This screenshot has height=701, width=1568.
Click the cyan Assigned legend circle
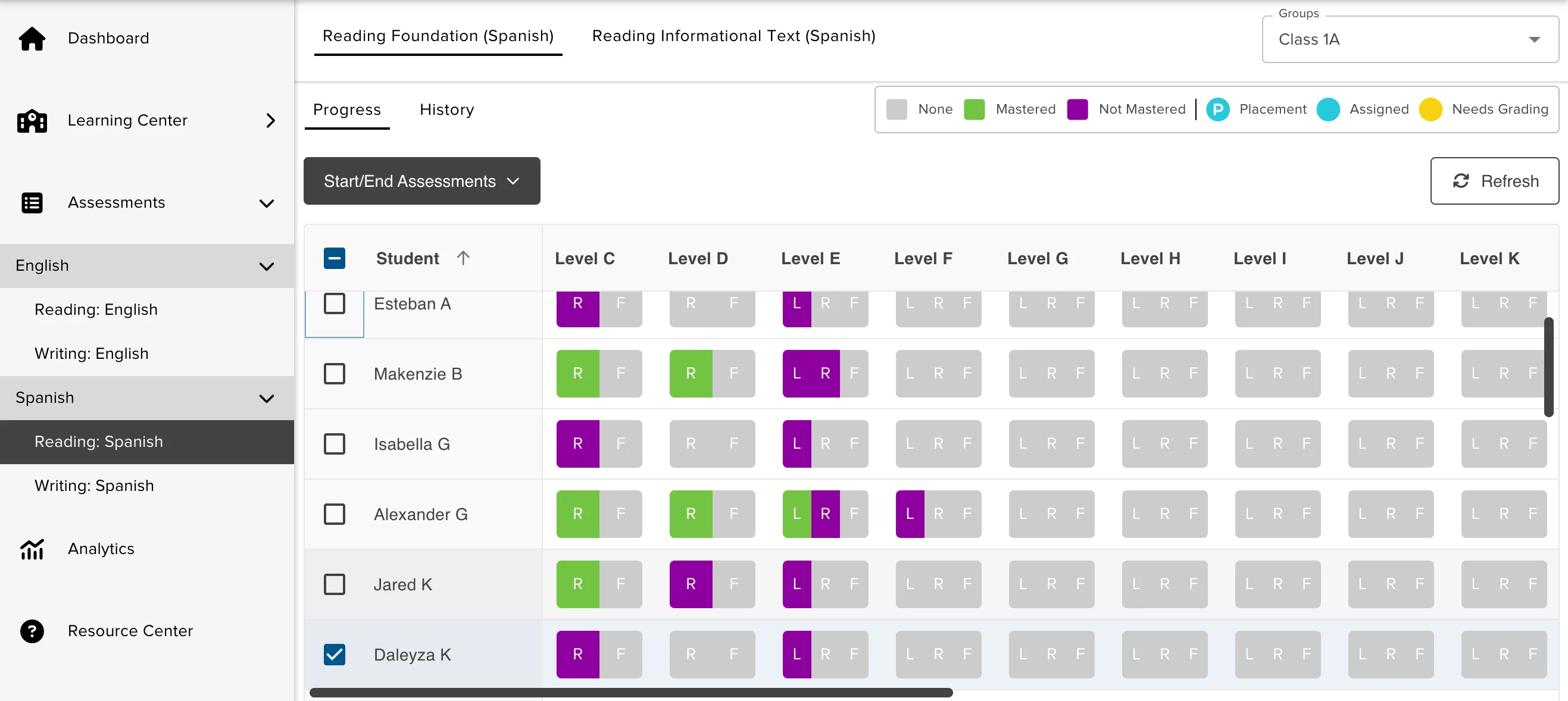tap(1328, 109)
